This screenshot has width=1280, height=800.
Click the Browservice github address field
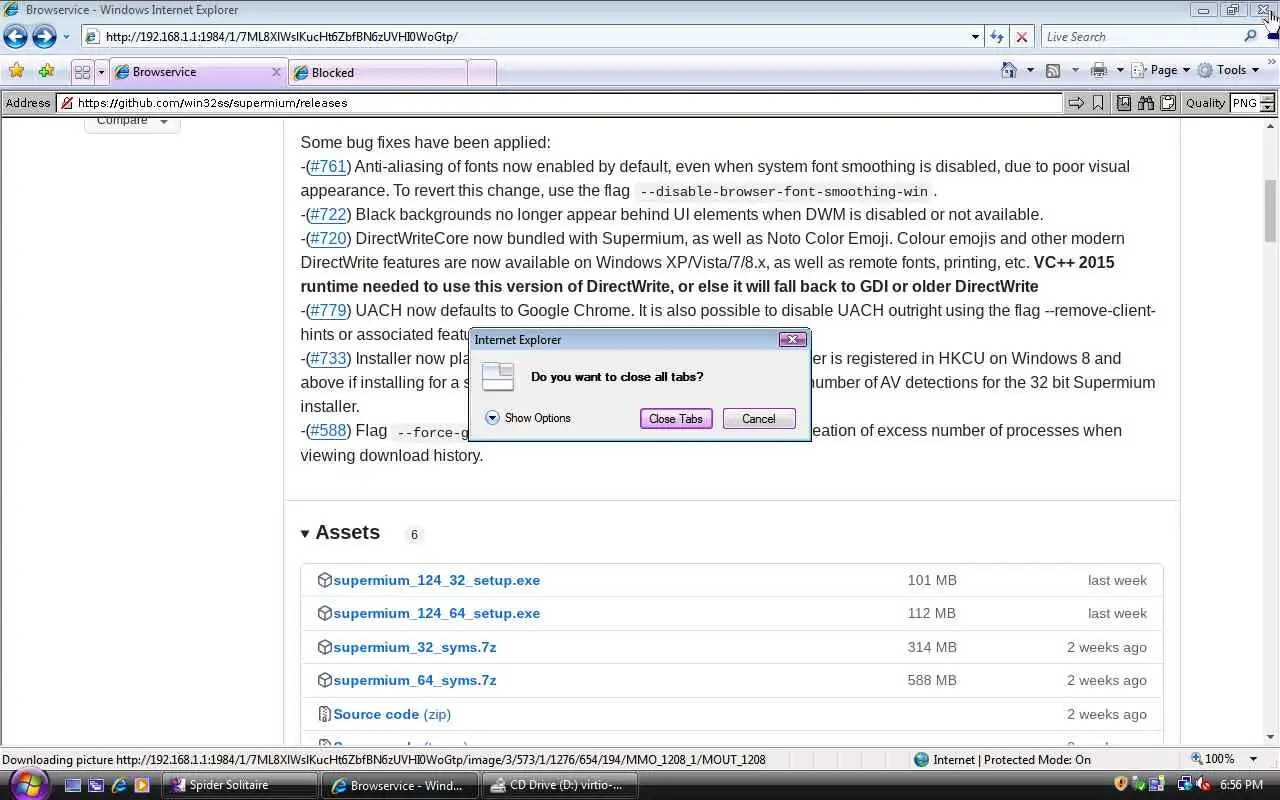coord(560,103)
